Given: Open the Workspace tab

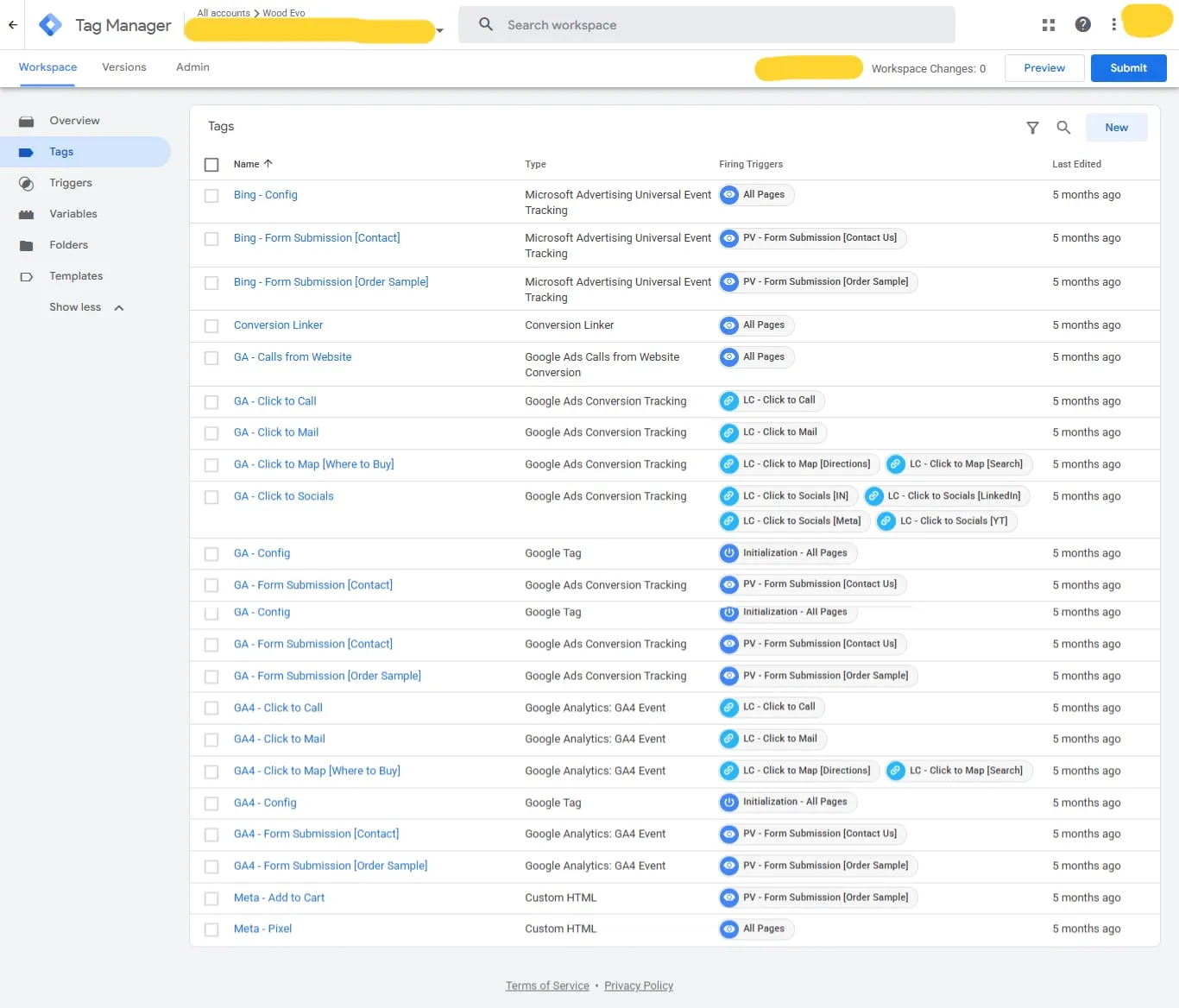Looking at the screenshot, I should point(47,67).
